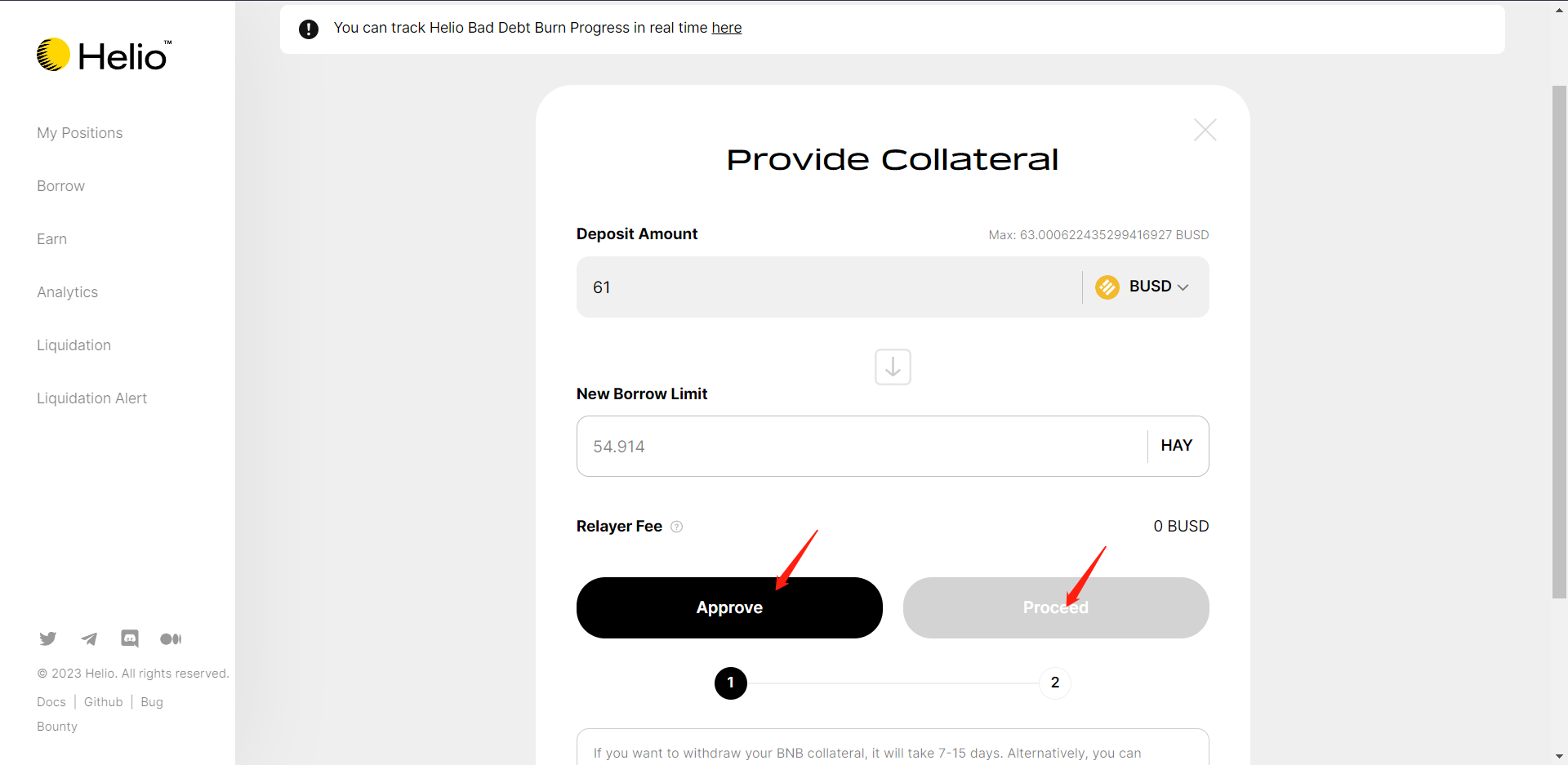
Task: Click the alert exclamation icon
Action: pos(309,29)
